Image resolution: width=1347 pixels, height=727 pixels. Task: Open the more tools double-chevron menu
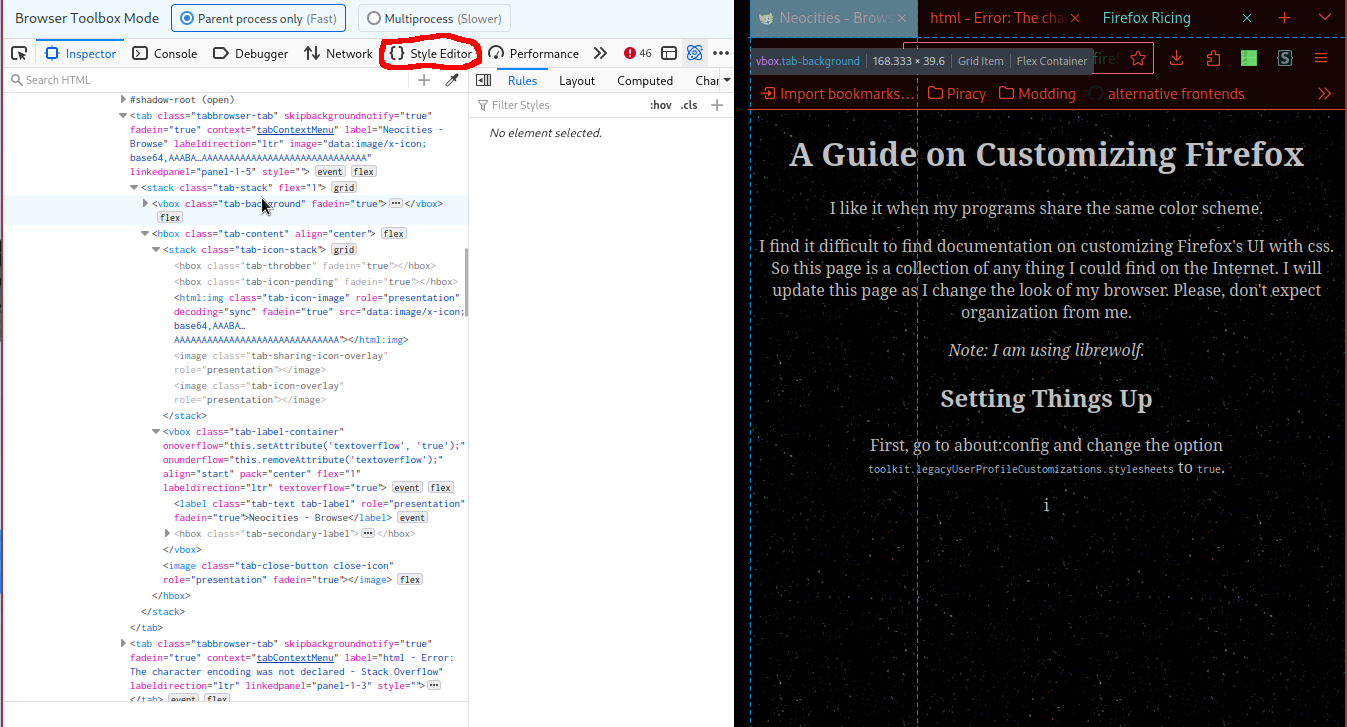pos(600,53)
